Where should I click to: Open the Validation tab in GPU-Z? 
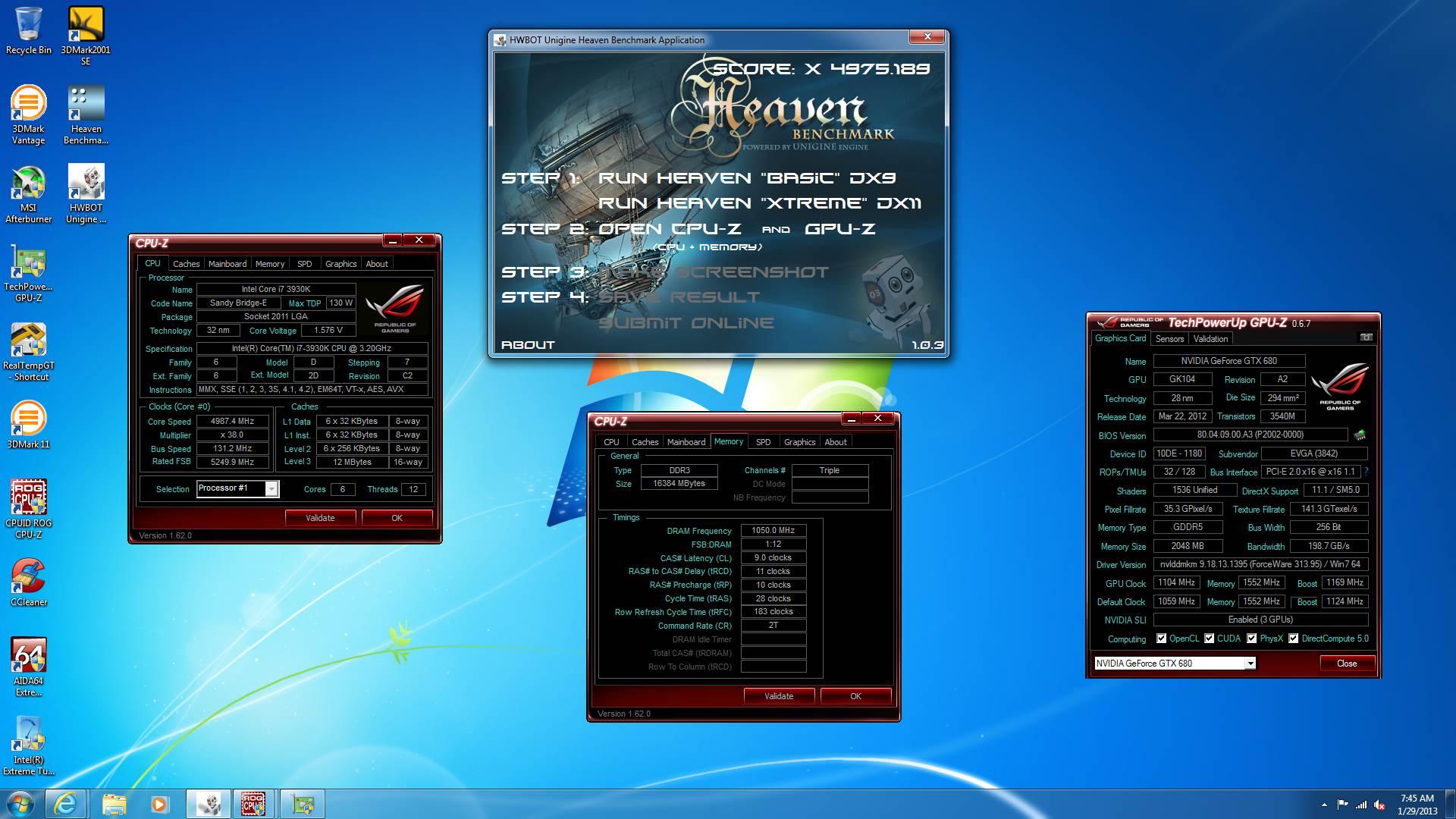1210,339
